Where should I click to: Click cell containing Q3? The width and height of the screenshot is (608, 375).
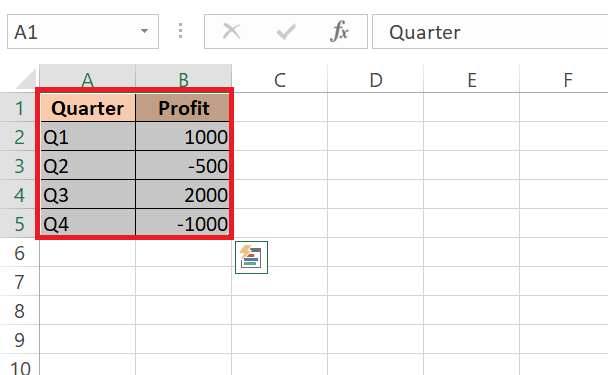tap(88, 194)
